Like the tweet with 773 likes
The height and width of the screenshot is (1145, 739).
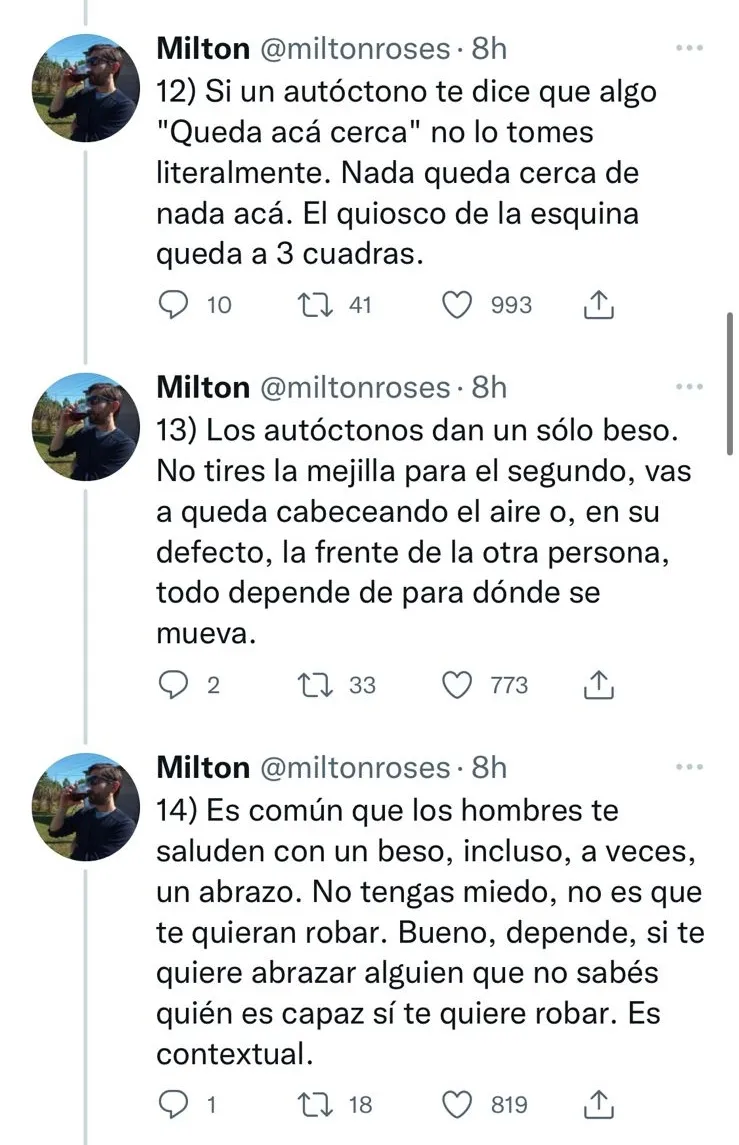tap(458, 685)
